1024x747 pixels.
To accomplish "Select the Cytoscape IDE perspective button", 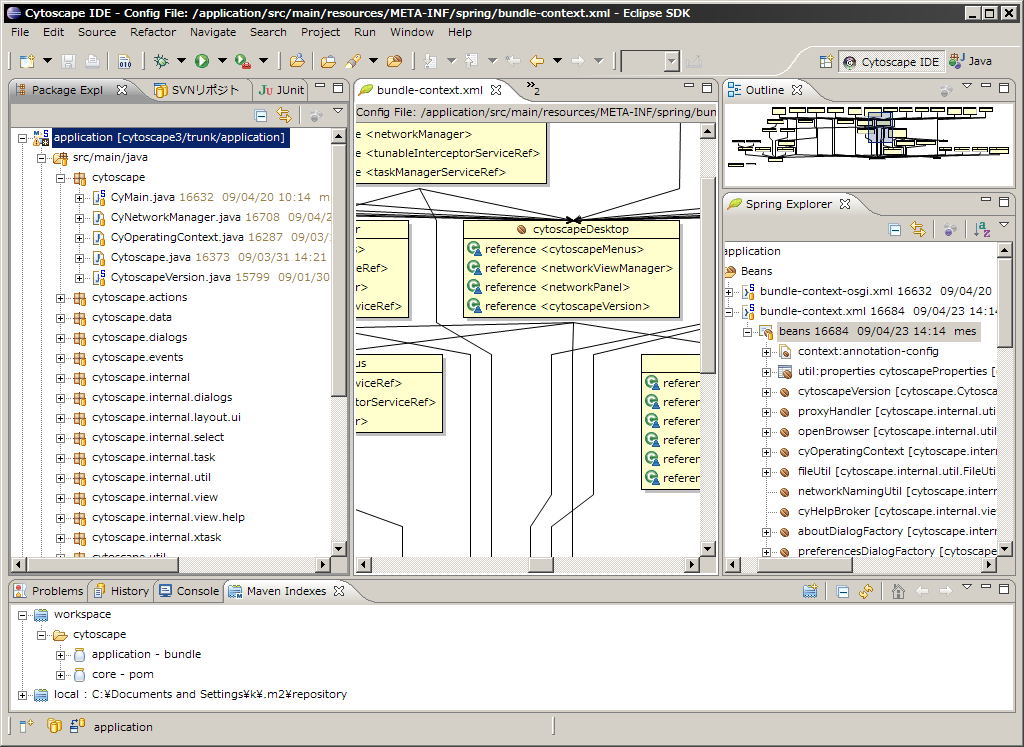I will tap(892, 61).
